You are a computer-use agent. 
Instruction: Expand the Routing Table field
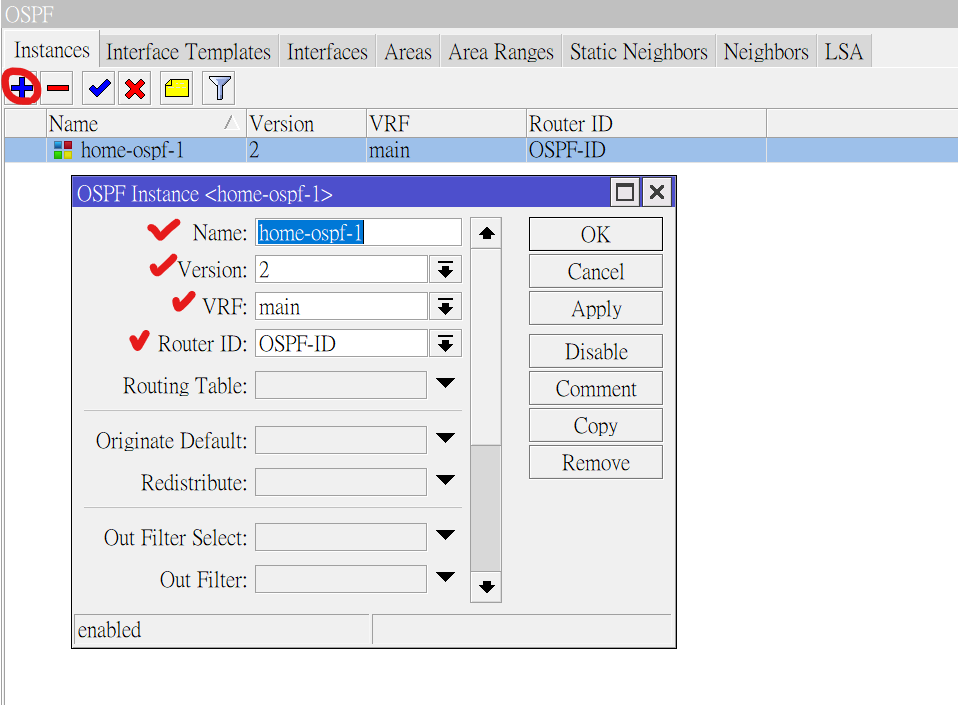coord(445,384)
